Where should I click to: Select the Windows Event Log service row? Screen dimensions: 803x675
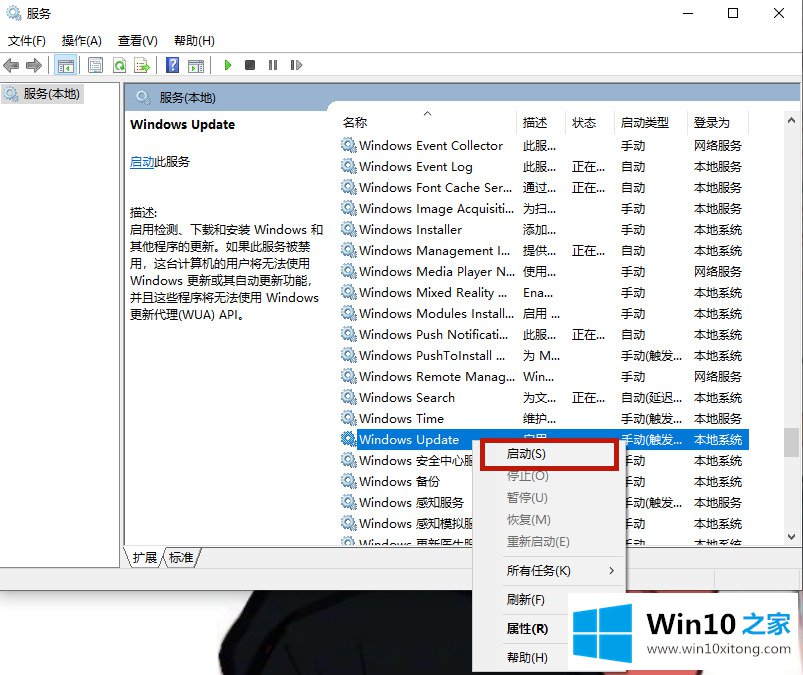coord(543,166)
